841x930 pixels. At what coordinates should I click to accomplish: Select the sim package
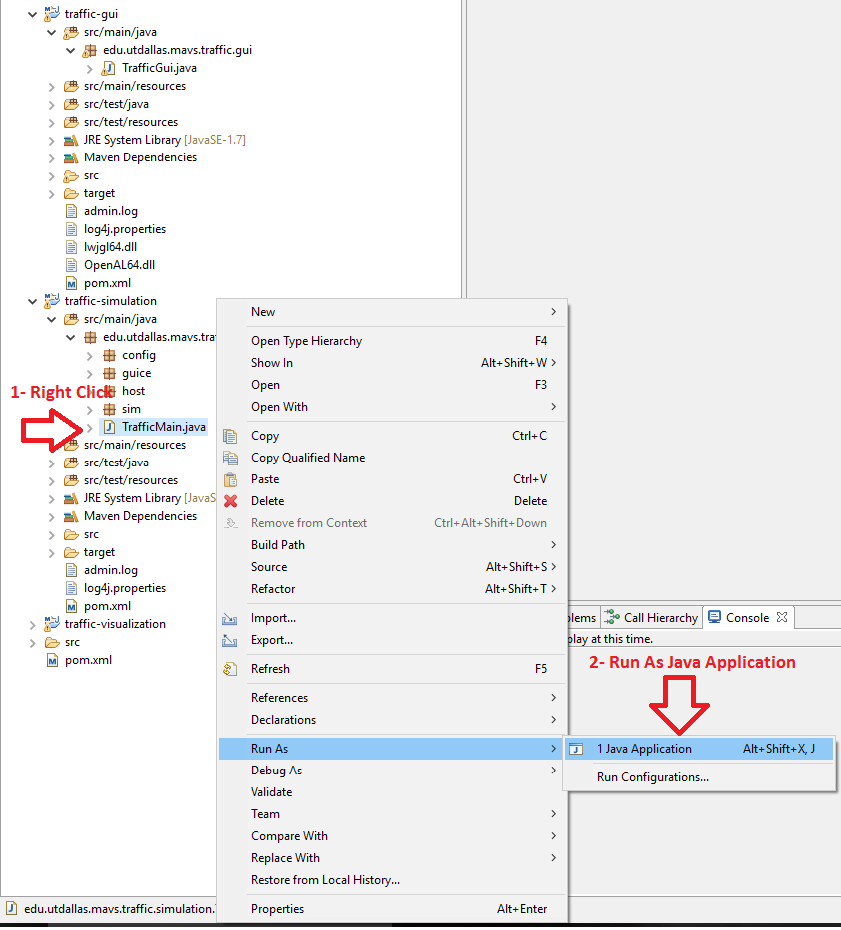pos(131,409)
